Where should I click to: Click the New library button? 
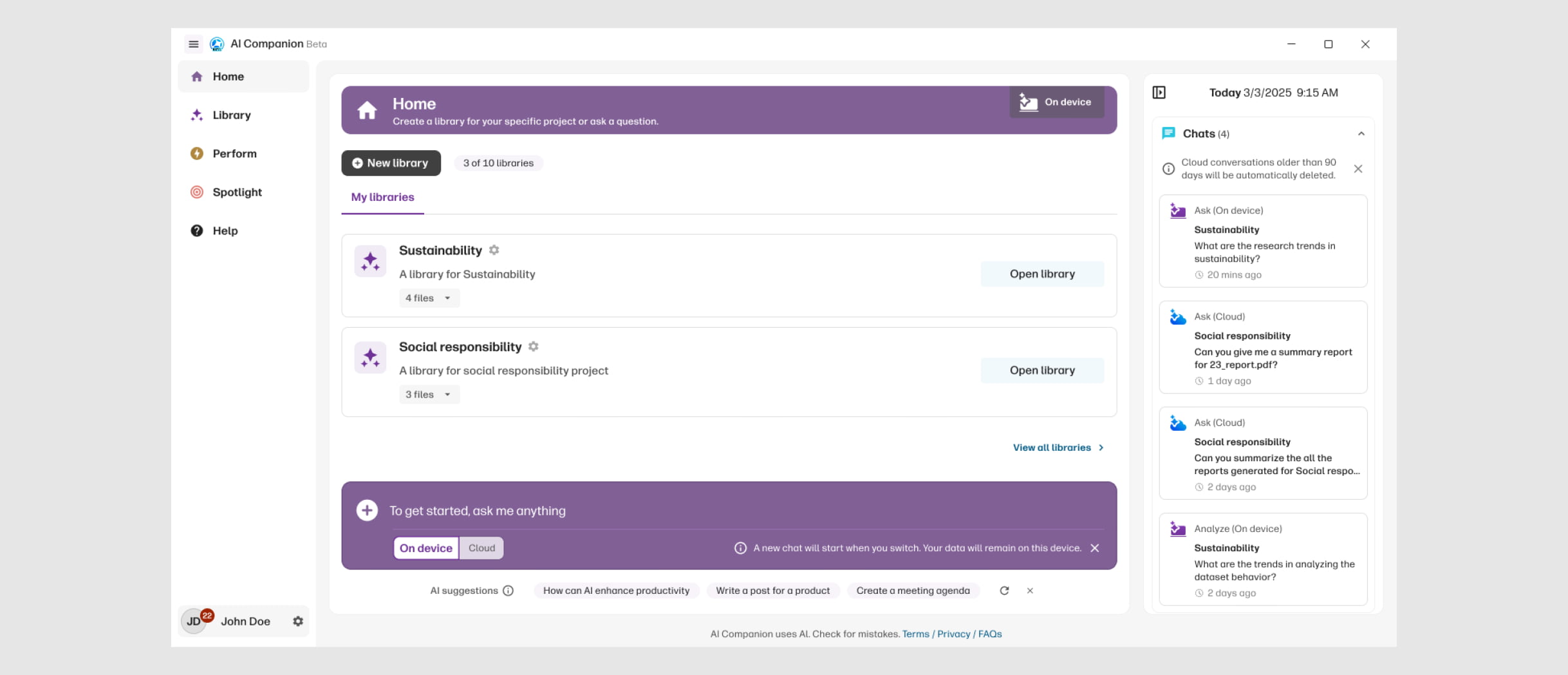391,163
